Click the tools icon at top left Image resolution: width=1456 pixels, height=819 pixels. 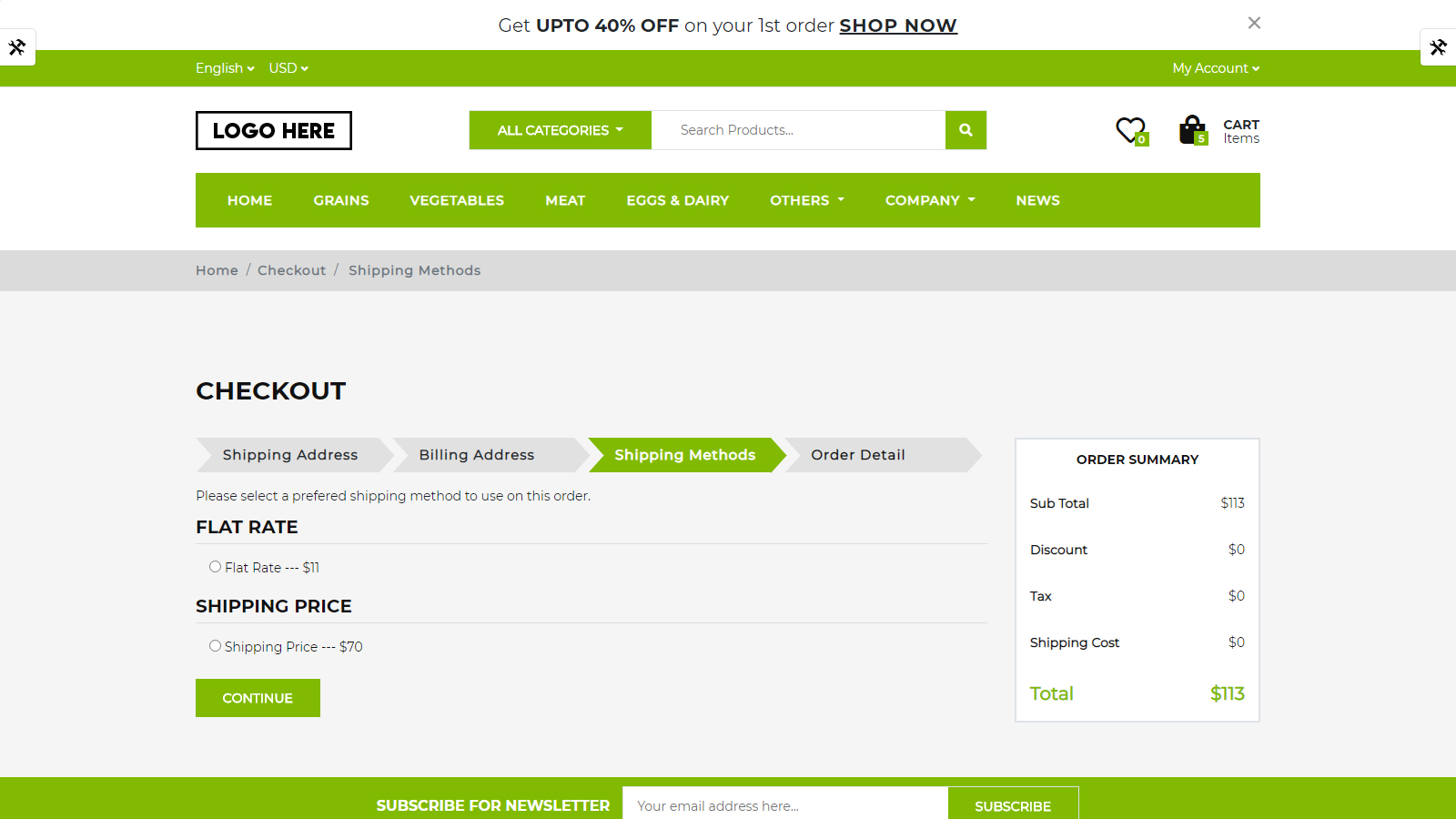point(18,46)
